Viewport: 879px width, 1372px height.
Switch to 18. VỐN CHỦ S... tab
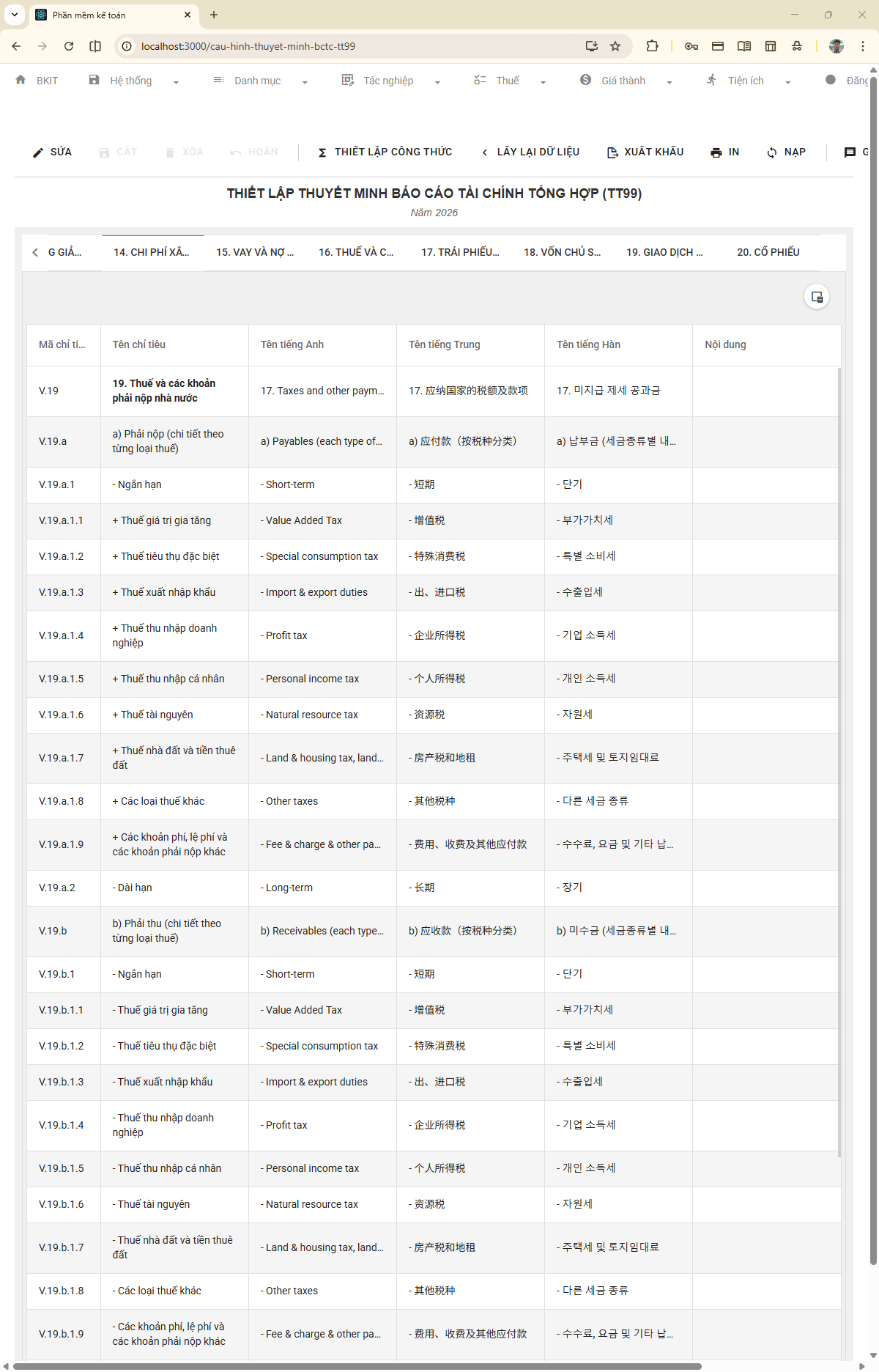click(562, 252)
